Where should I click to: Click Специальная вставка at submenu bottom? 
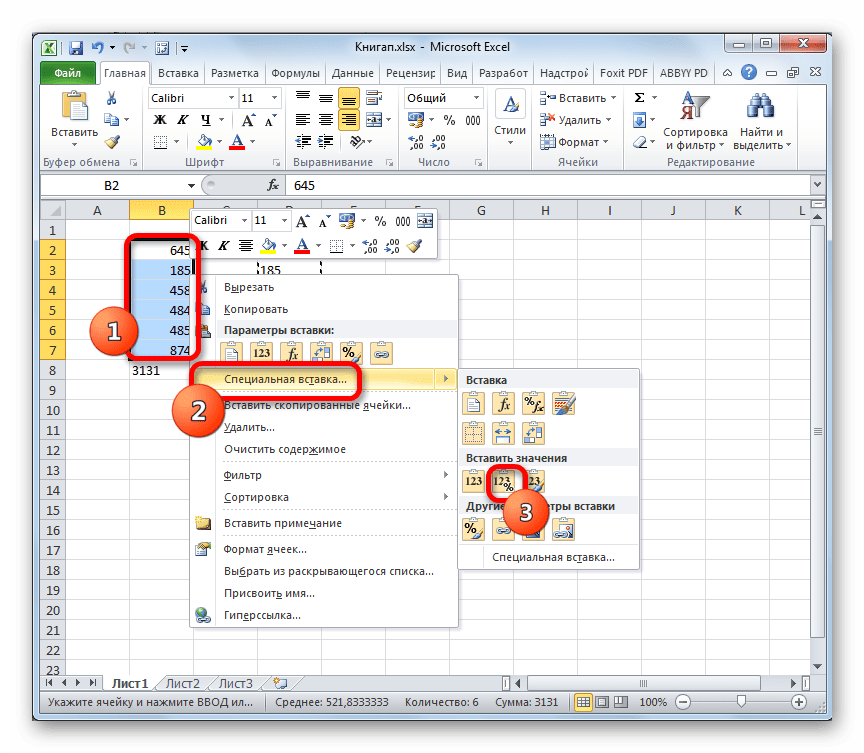[x=553, y=557]
